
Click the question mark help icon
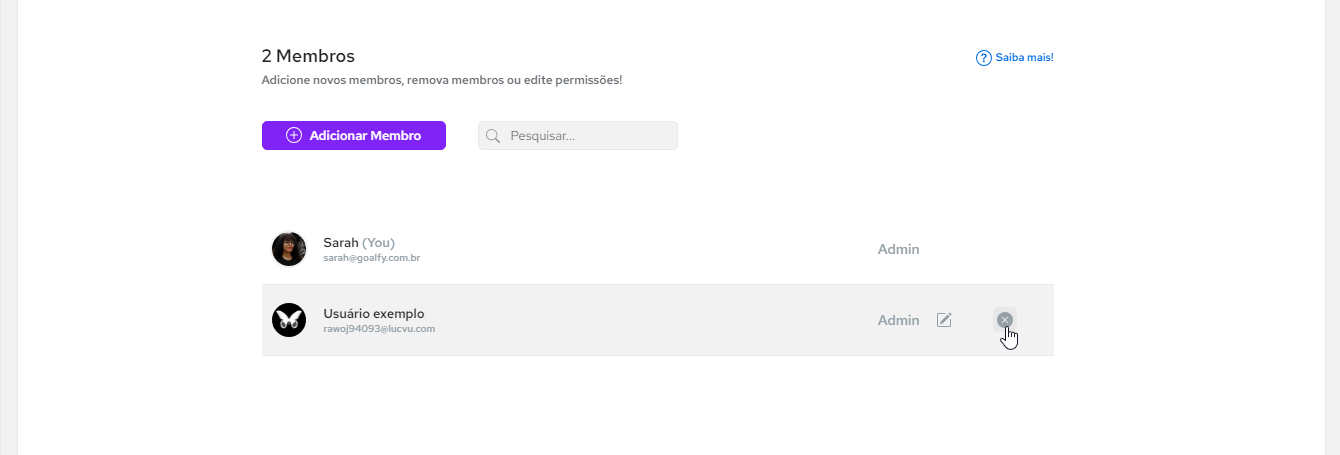pos(983,58)
